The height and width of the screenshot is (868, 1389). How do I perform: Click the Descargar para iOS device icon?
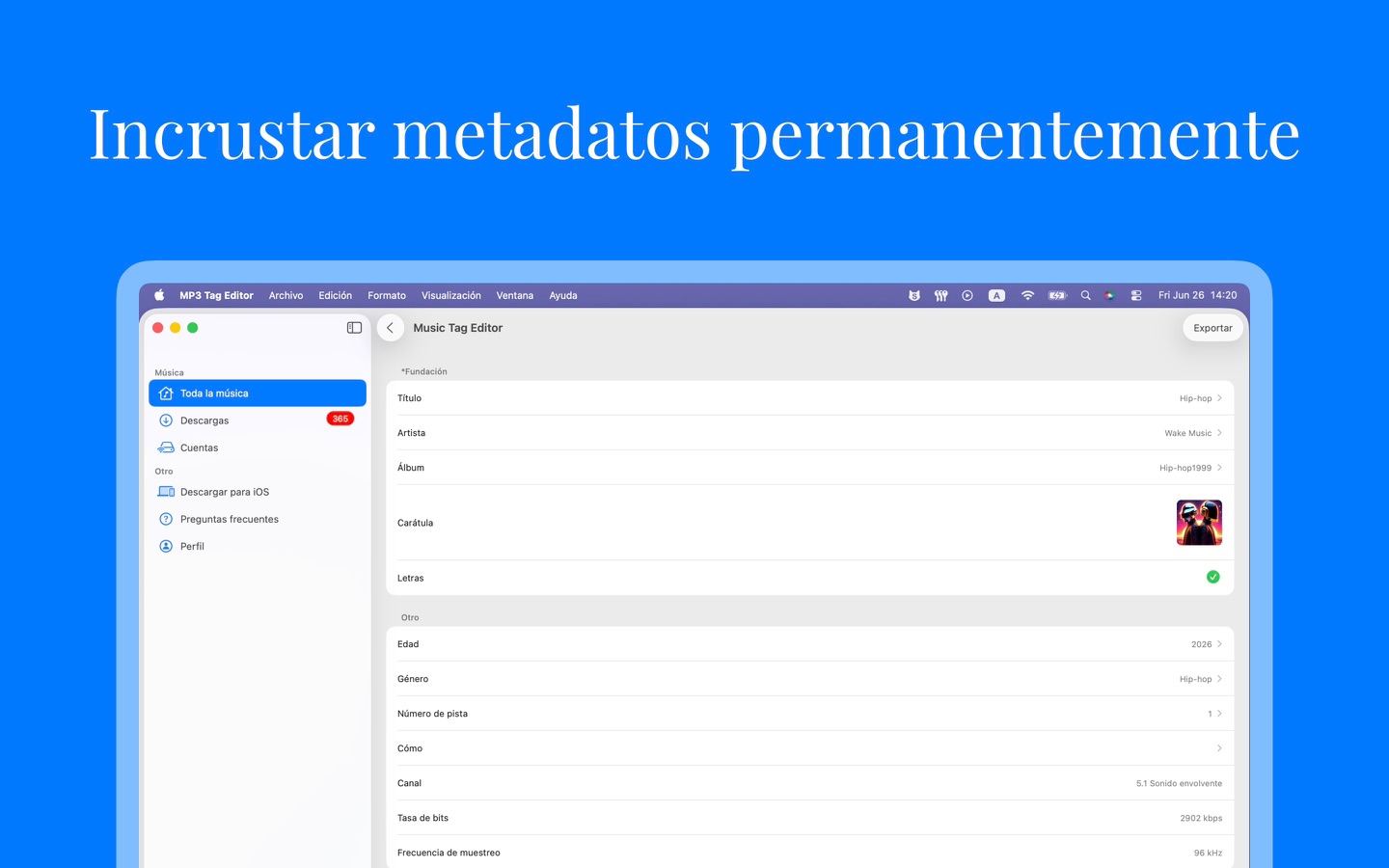coord(166,492)
